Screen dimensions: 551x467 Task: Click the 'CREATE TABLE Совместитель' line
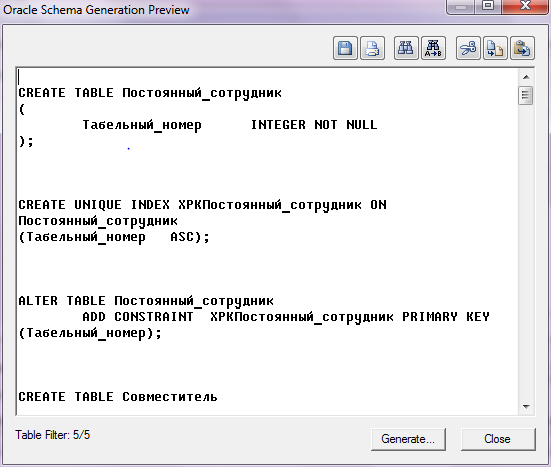pos(118,397)
